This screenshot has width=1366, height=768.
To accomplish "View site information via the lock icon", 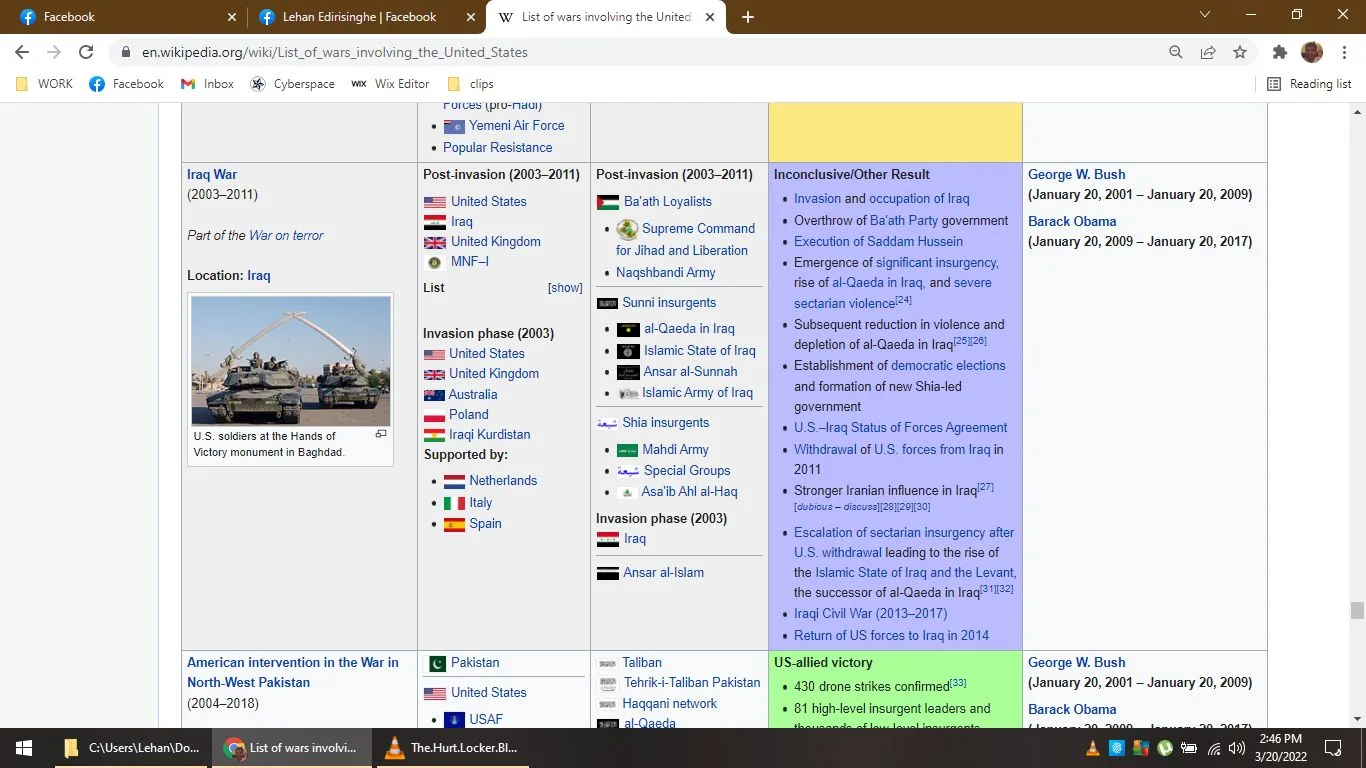I will 125,52.
